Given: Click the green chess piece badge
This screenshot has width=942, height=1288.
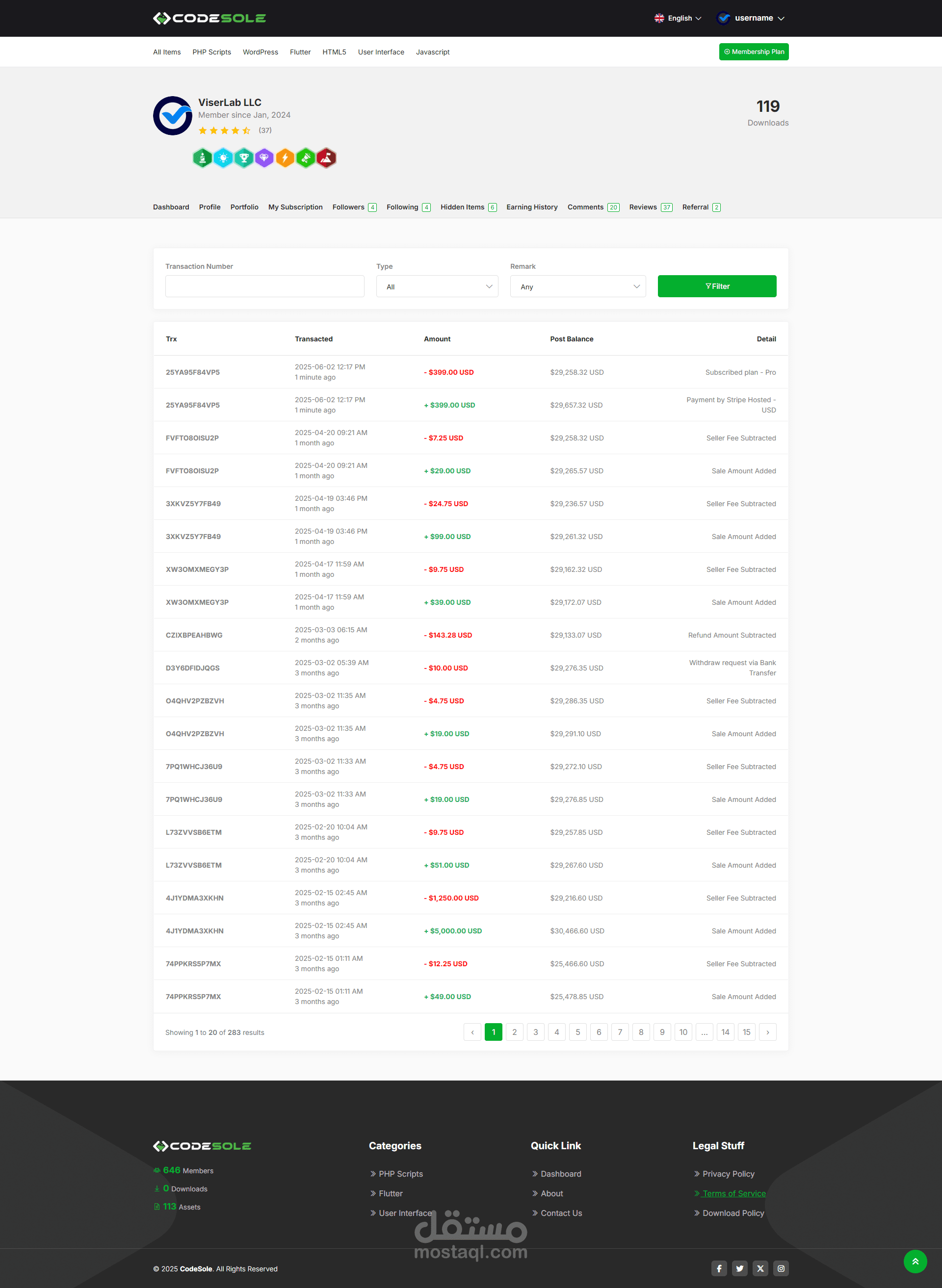Looking at the screenshot, I should (203, 158).
